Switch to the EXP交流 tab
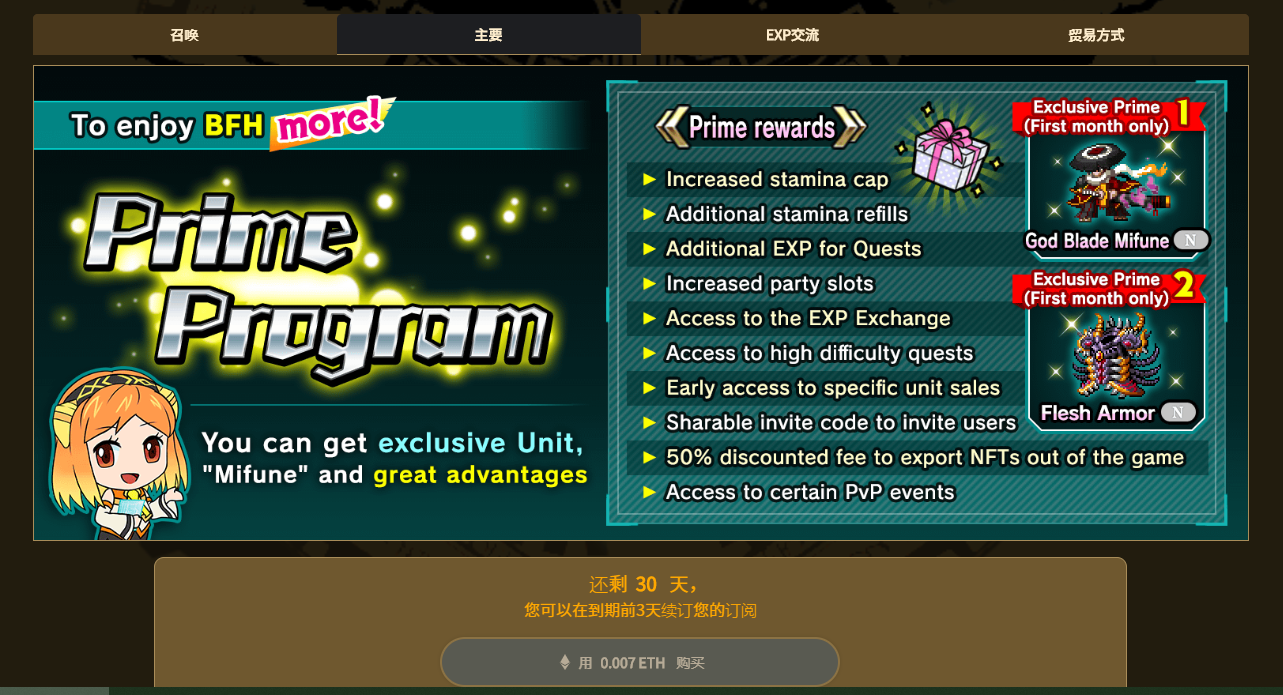Image resolution: width=1283 pixels, height=695 pixels. pyautogui.click(x=792, y=35)
